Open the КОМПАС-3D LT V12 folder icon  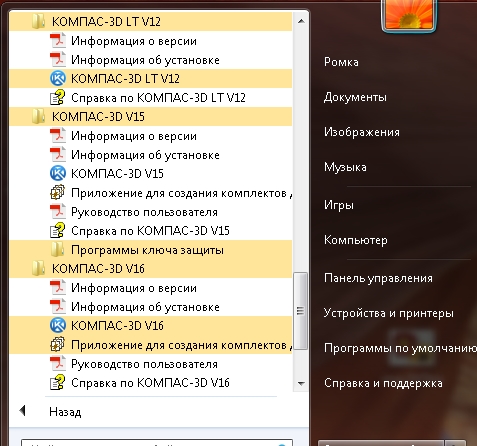(38, 22)
